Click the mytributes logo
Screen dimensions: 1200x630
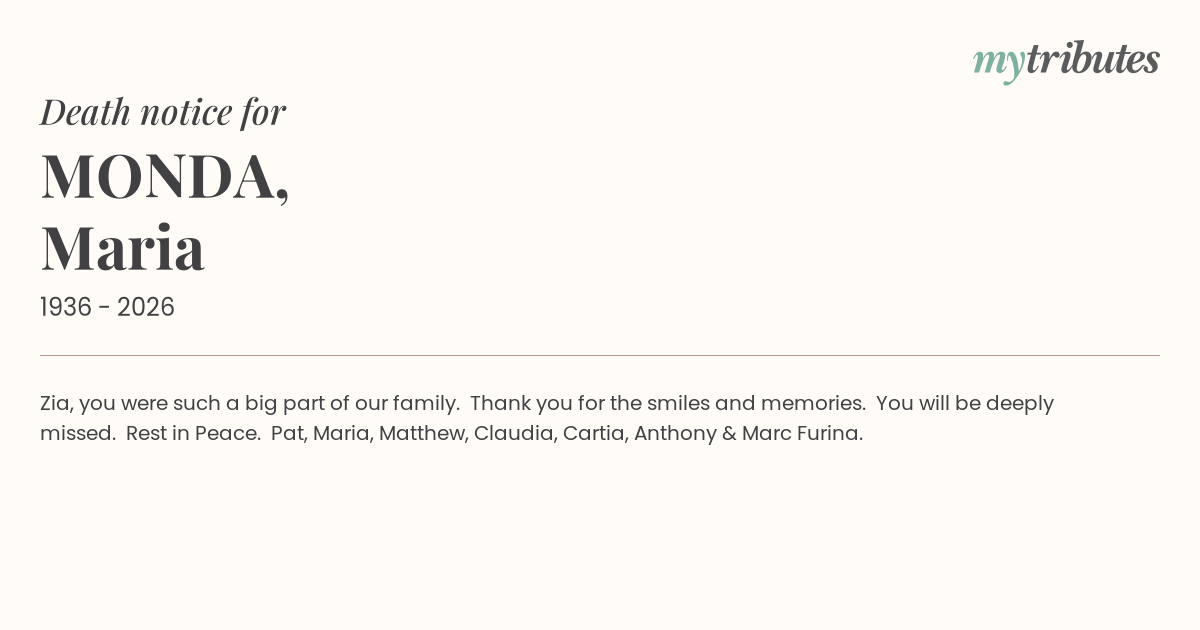(x=1066, y=60)
